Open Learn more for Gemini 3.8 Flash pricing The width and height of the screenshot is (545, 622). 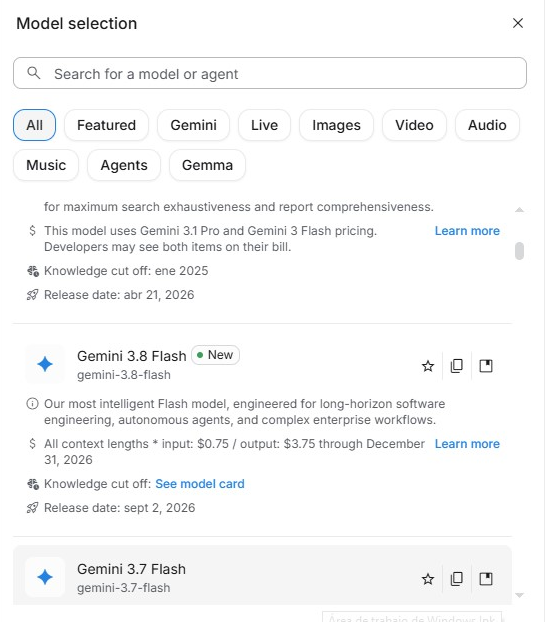coord(467,444)
